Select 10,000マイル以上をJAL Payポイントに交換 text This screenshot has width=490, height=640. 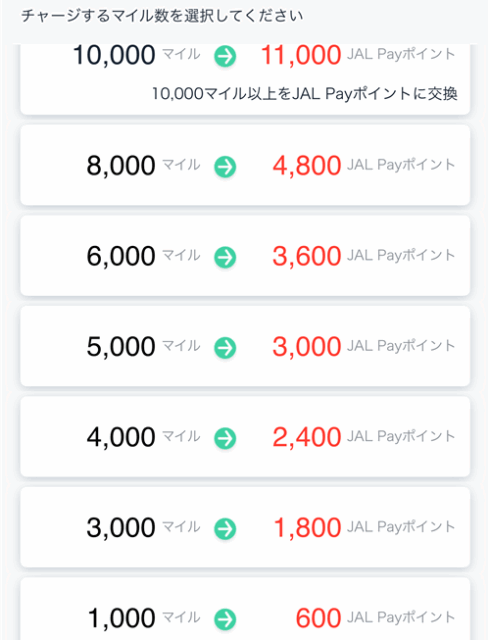[304, 94]
